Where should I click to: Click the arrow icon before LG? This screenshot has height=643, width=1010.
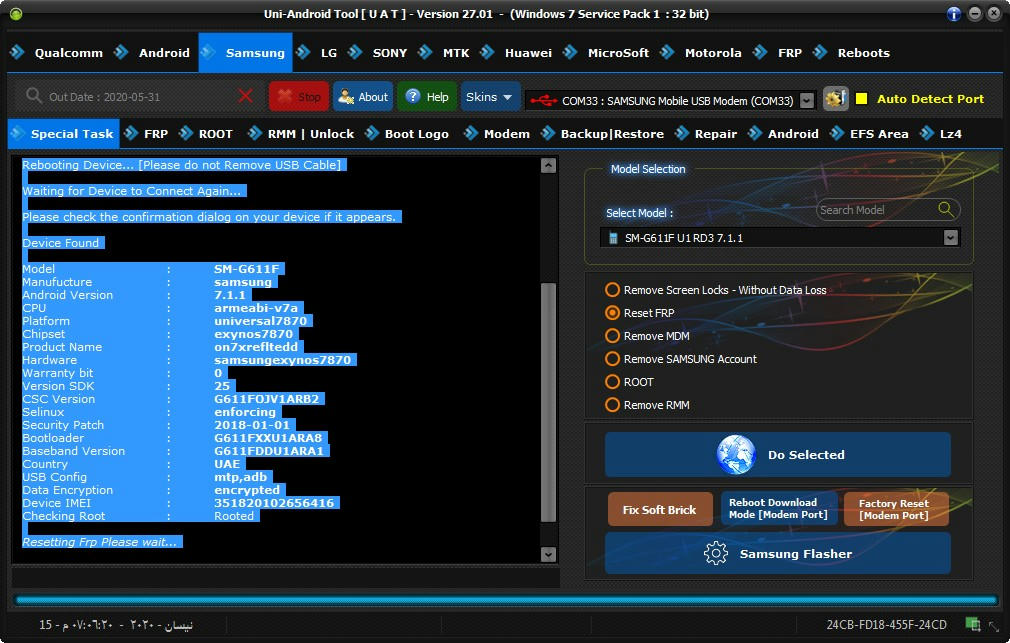tap(303, 52)
